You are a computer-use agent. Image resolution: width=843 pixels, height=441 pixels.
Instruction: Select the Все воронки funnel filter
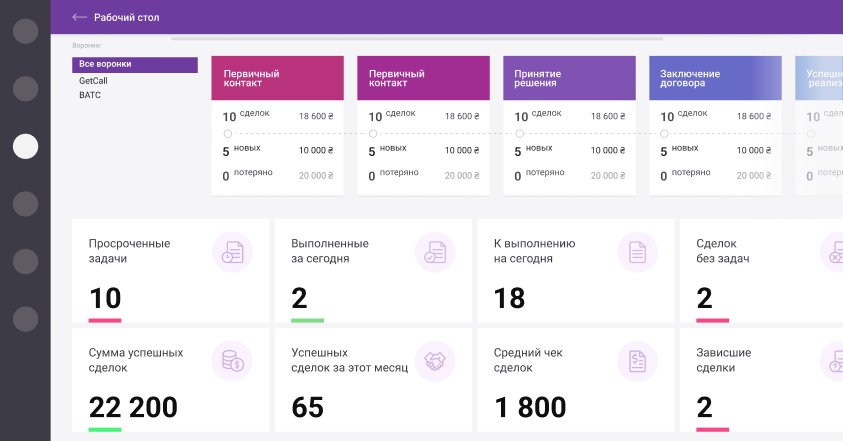(134, 65)
